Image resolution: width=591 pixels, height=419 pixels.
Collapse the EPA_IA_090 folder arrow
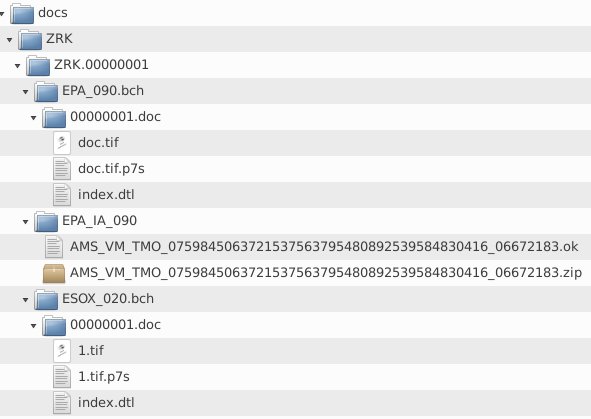tap(25, 222)
